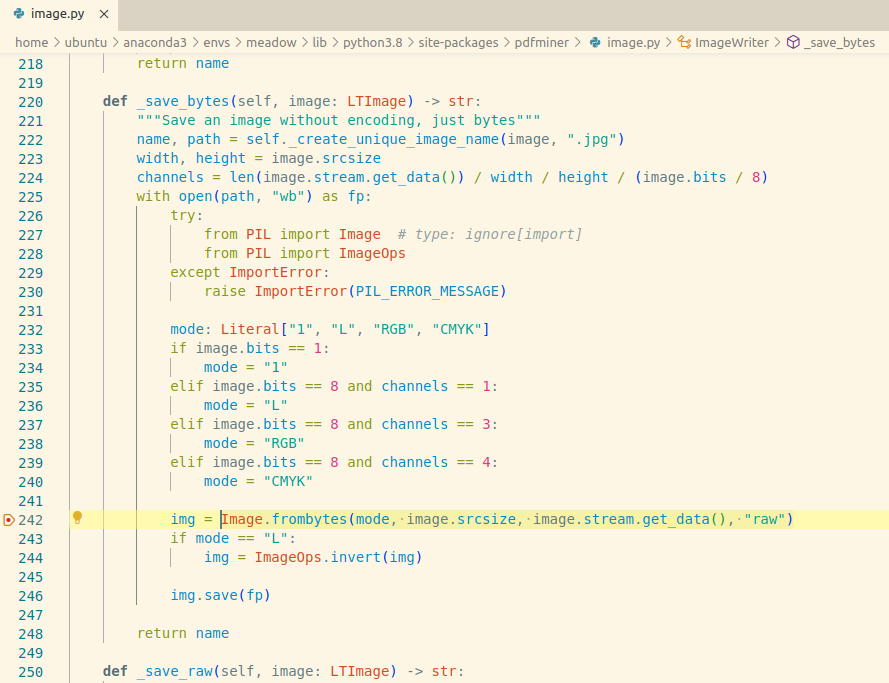Image resolution: width=889 pixels, height=683 pixels.
Task: Click 'channels' variable on line 224
Action: coord(170,177)
